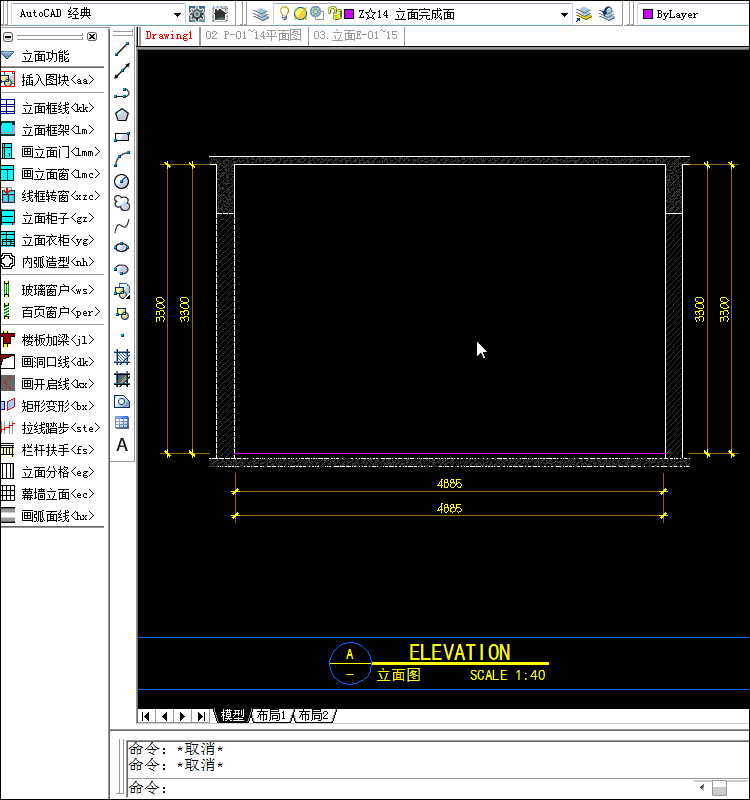Click Make Object's Layer Current icon
Screen dimensions: 750x800
(x=583, y=14)
